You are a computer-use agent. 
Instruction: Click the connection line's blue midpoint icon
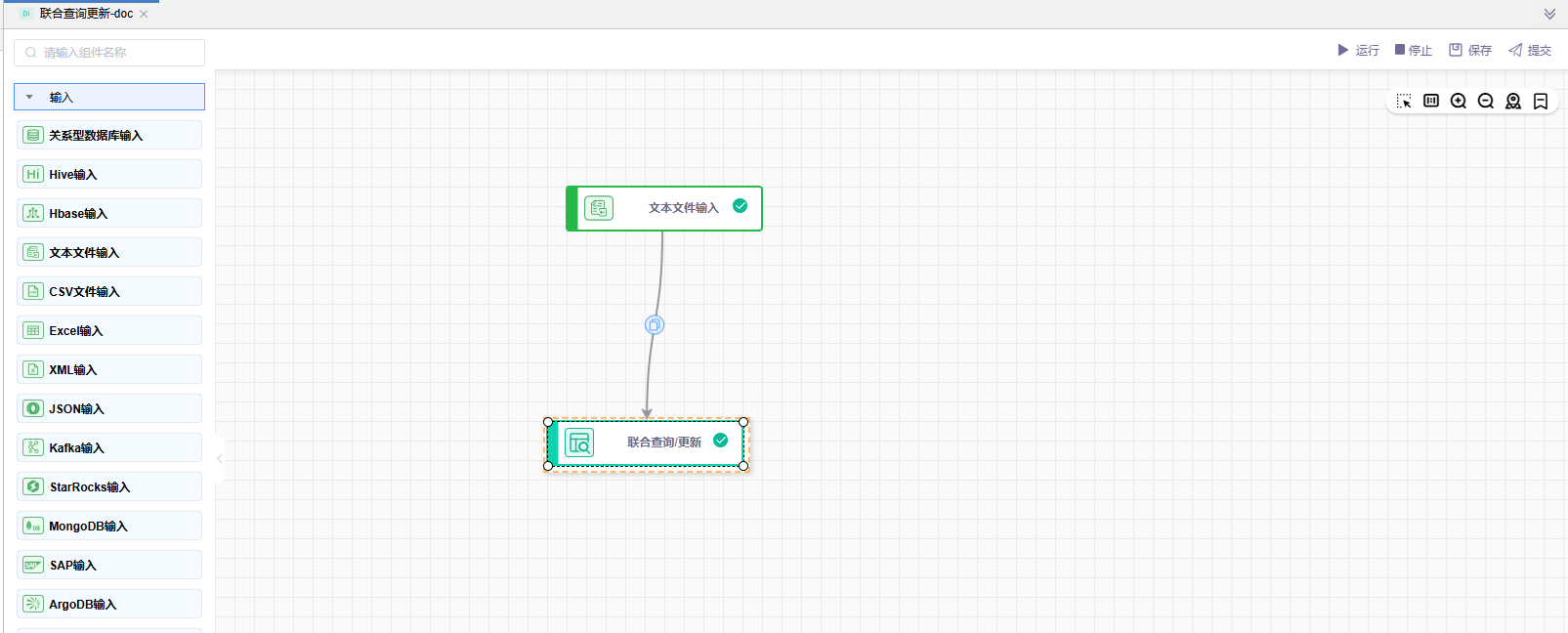coord(655,325)
